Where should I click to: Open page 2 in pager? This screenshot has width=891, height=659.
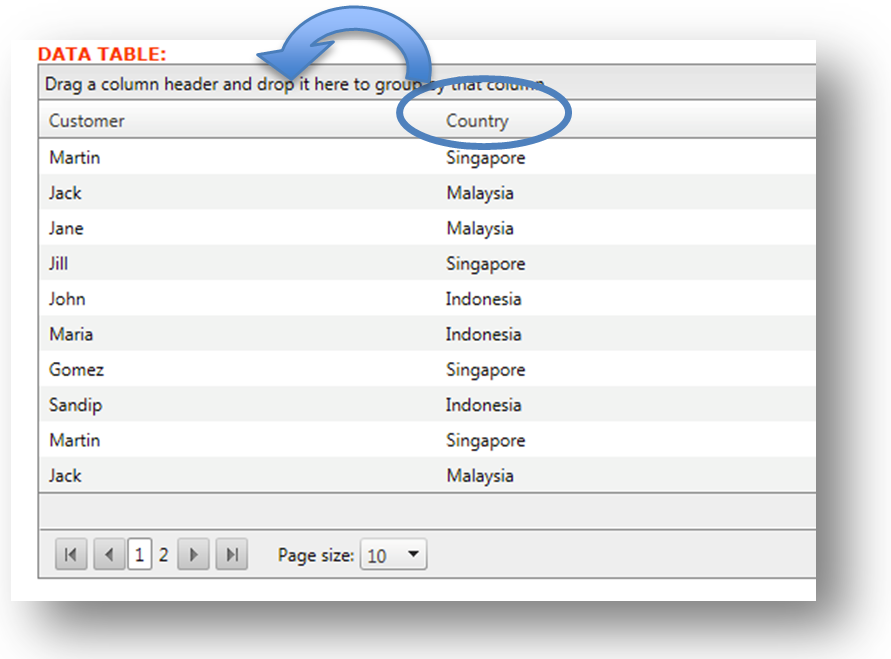164,554
